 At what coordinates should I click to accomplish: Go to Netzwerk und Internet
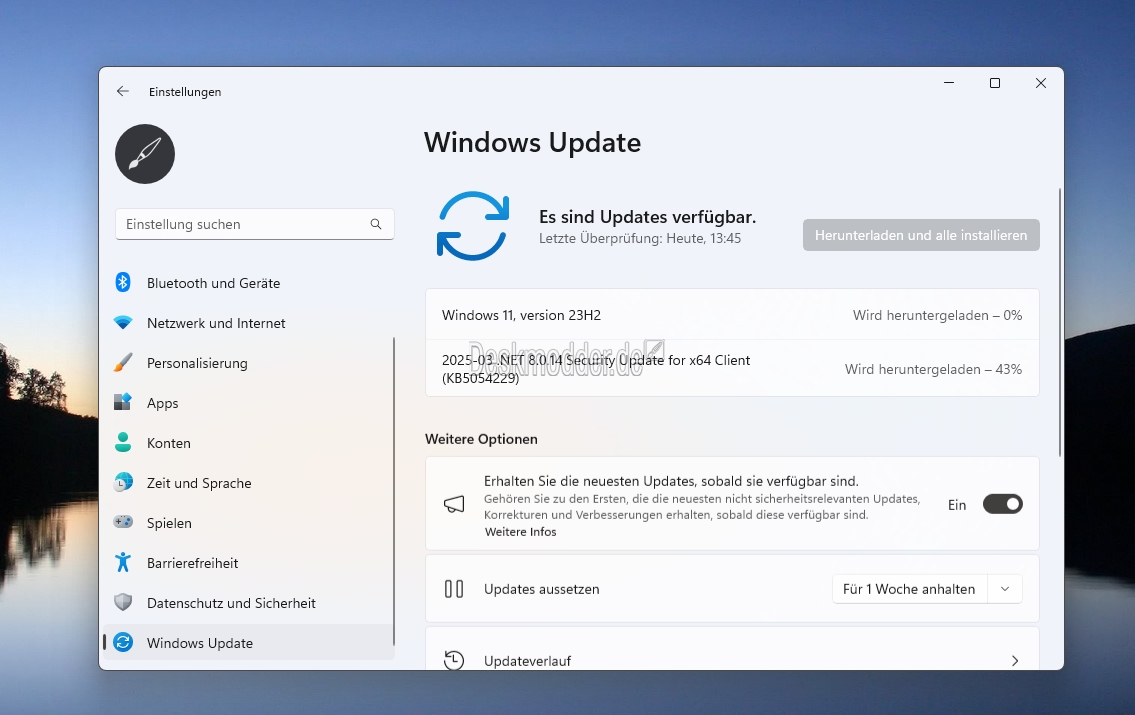[249, 323]
